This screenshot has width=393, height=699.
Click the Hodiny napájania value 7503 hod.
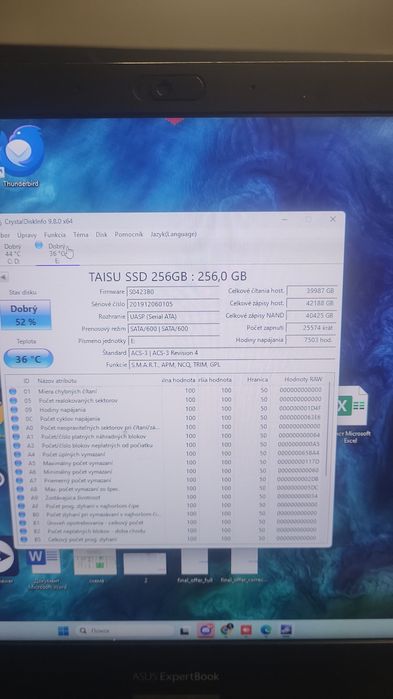311,340
